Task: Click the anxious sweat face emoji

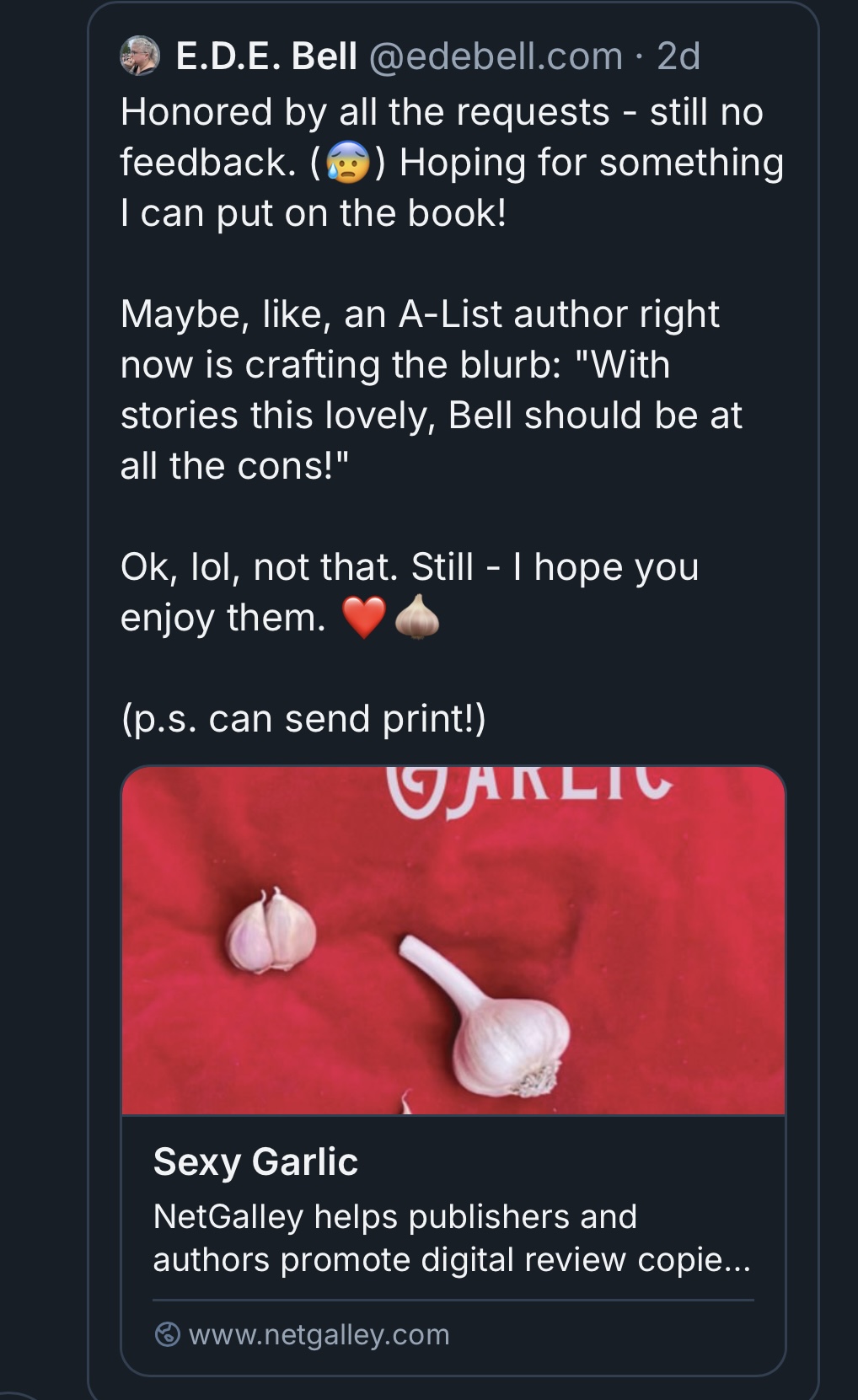Action: 346,164
